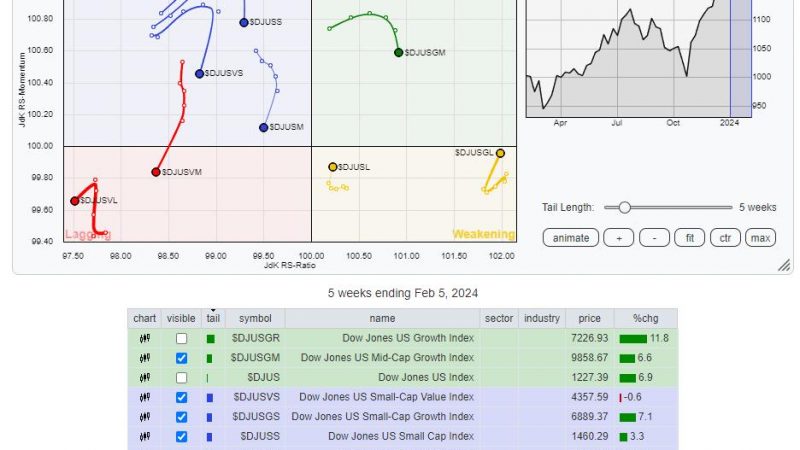Uncheck visibility for $DJUSGM
Viewport: 800px width, 450px height.
click(181, 358)
